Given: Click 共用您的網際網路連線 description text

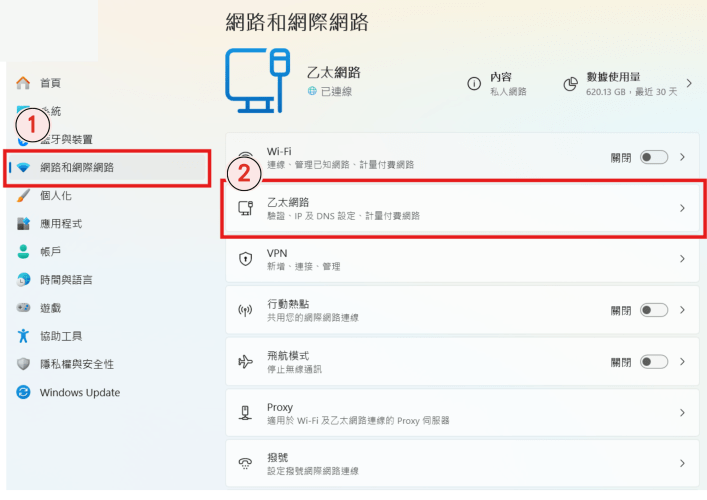Looking at the screenshot, I should (x=313, y=318).
